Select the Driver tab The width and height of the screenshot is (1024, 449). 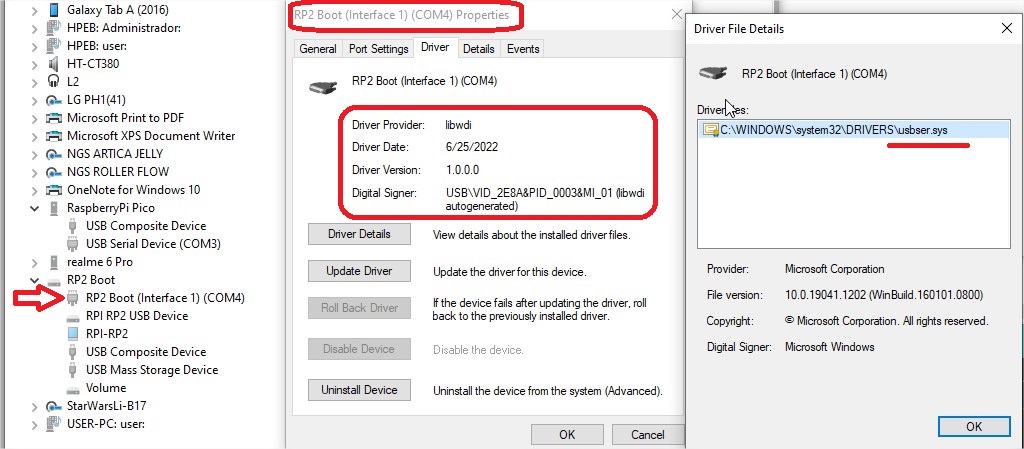[435, 47]
